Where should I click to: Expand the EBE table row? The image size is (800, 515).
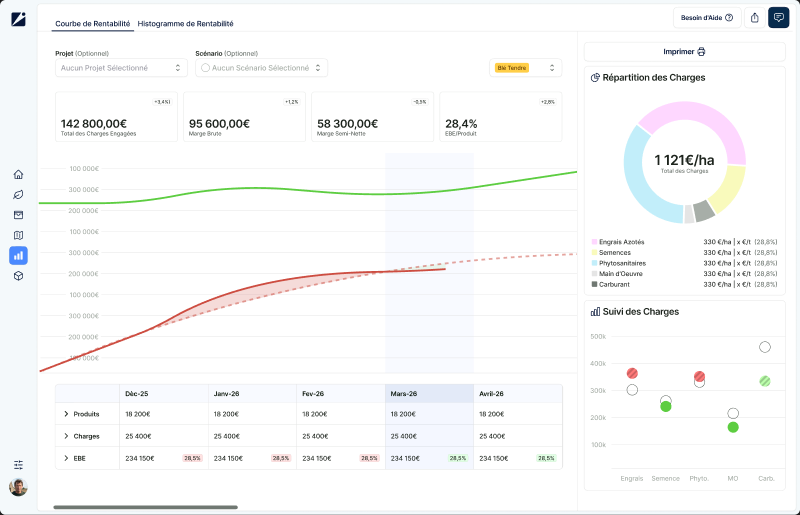coord(66,458)
